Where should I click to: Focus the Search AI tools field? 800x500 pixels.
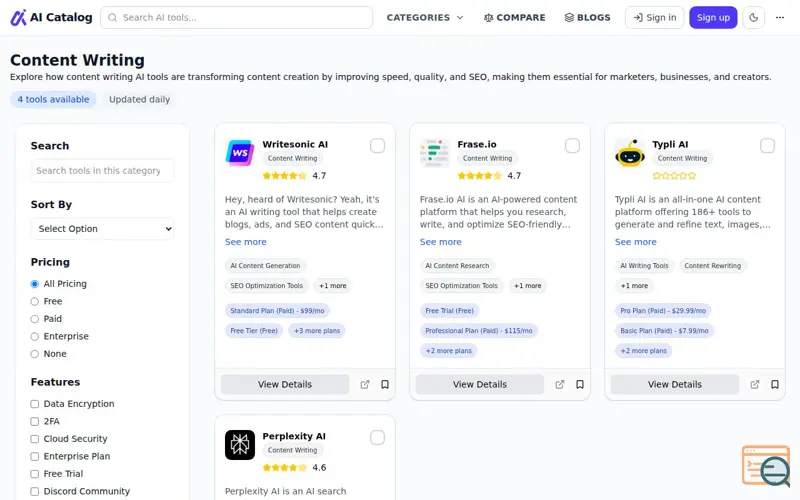(x=236, y=17)
